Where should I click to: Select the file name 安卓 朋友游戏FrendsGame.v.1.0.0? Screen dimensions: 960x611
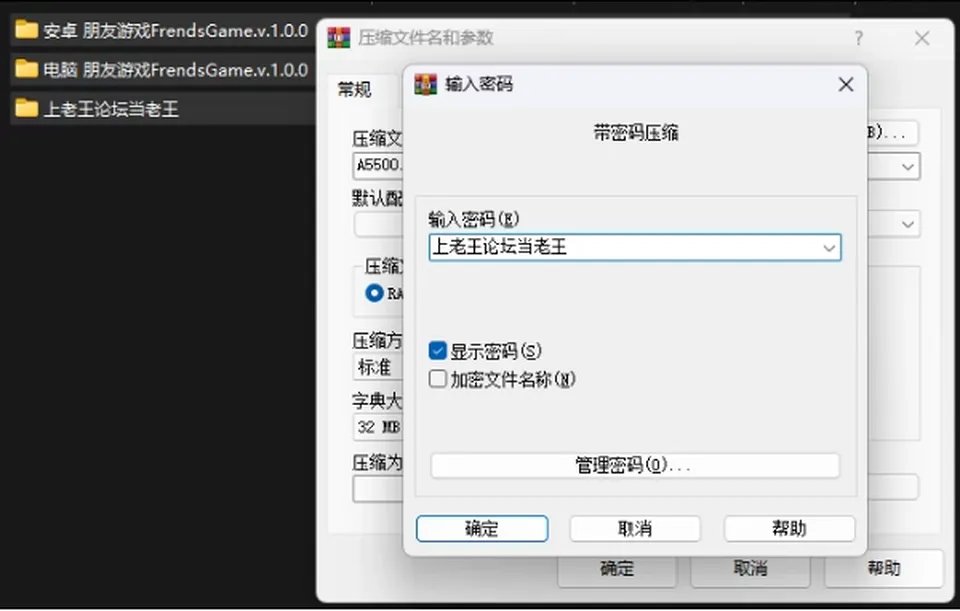176,30
